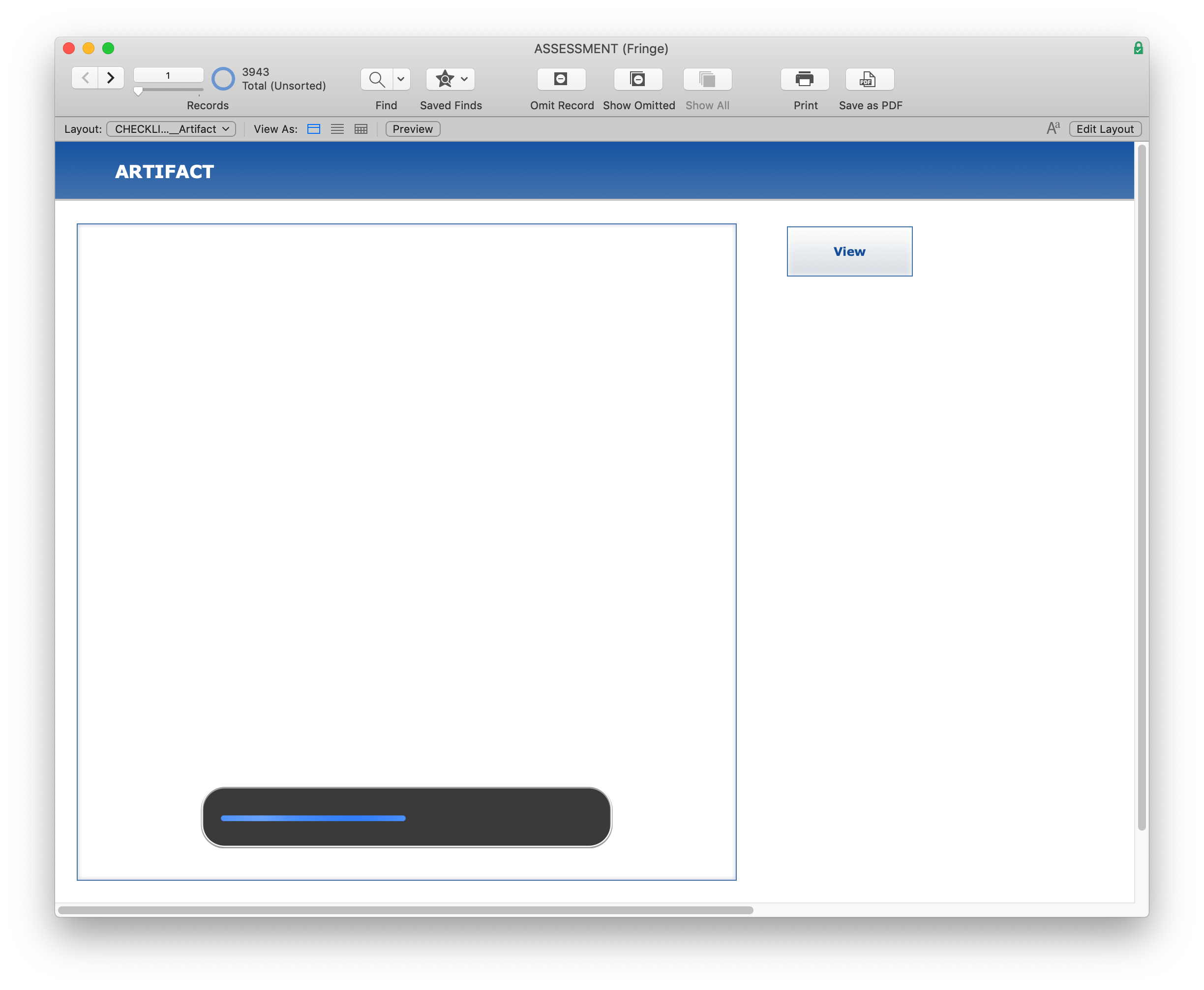This screenshot has height=990, width=1204.
Task: Click the Omit Record icon
Action: (561, 79)
